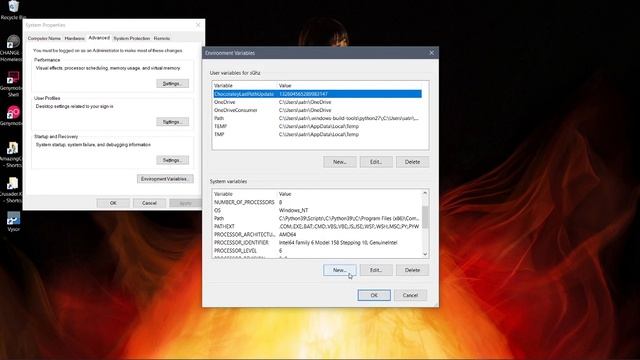Image resolution: width=640 pixels, height=360 pixels.
Task: Open the Remote tab in System Properties
Action: (x=162, y=38)
